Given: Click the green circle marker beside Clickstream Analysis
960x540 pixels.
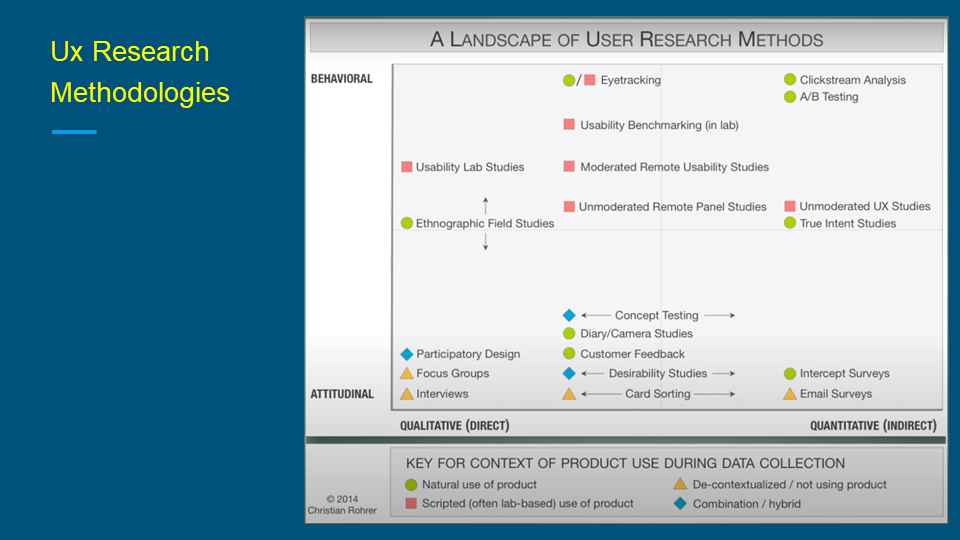Looking at the screenshot, I should 790,80.
